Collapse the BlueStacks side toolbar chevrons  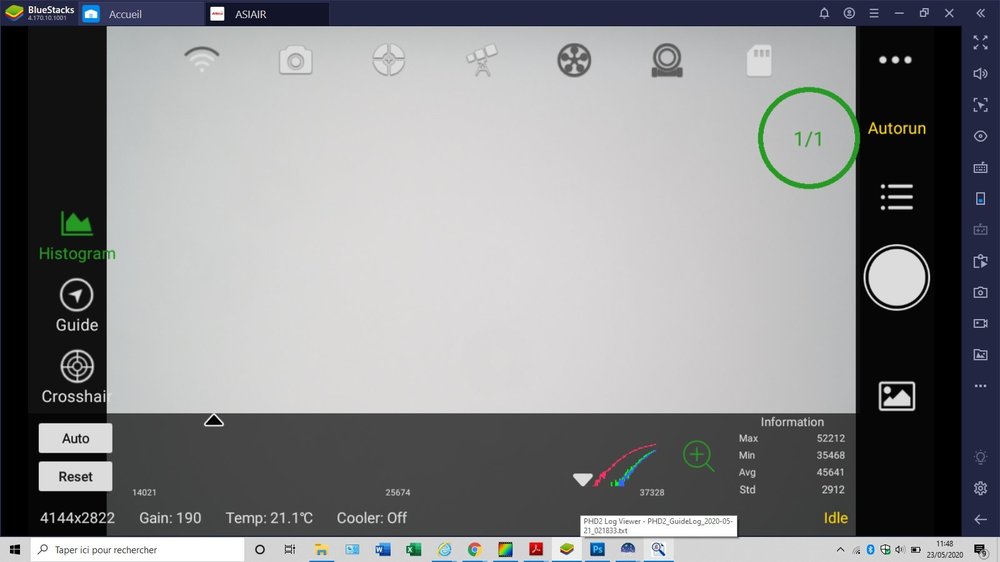pos(980,13)
